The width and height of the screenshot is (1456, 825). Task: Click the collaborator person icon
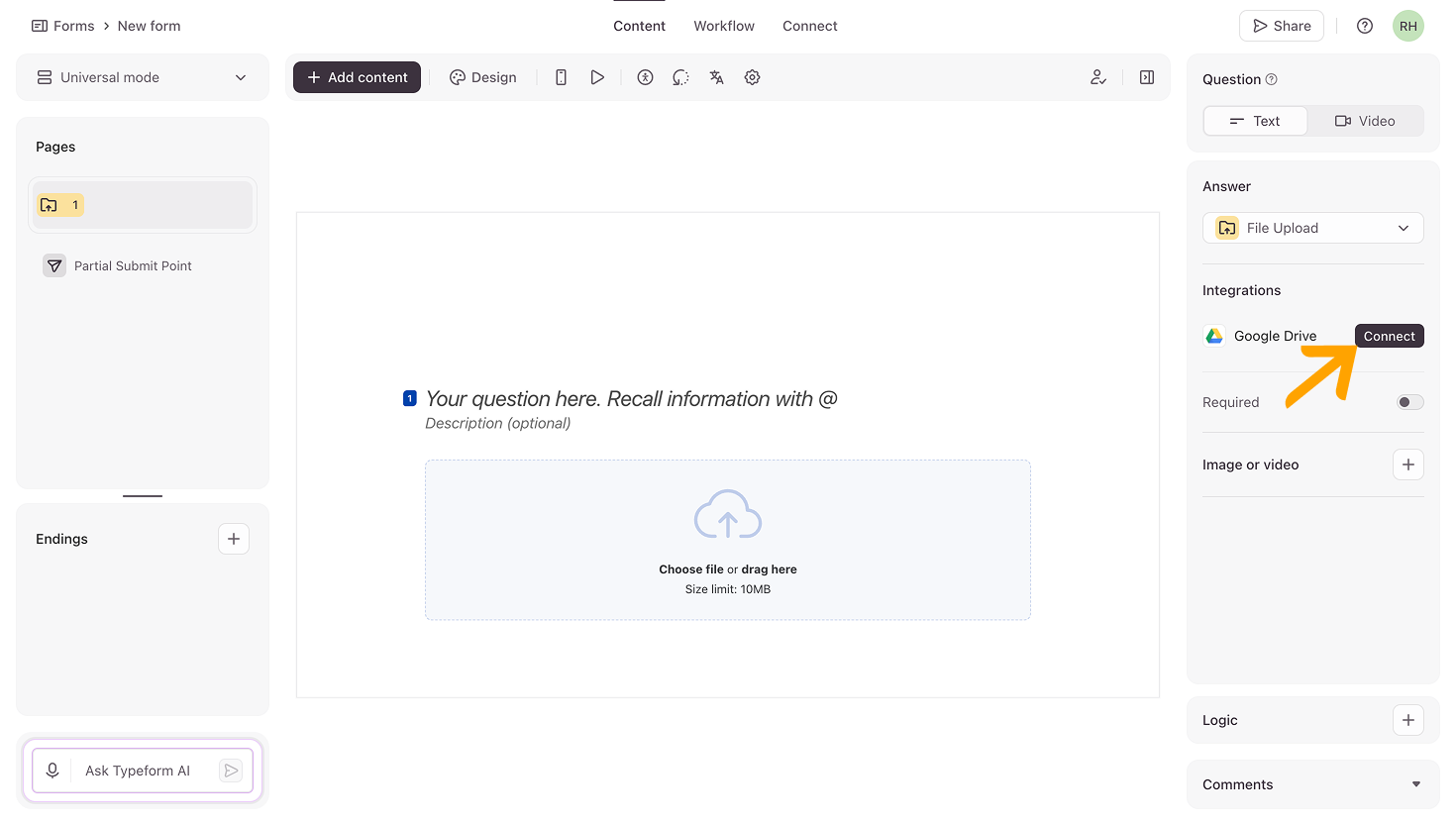1098,77
